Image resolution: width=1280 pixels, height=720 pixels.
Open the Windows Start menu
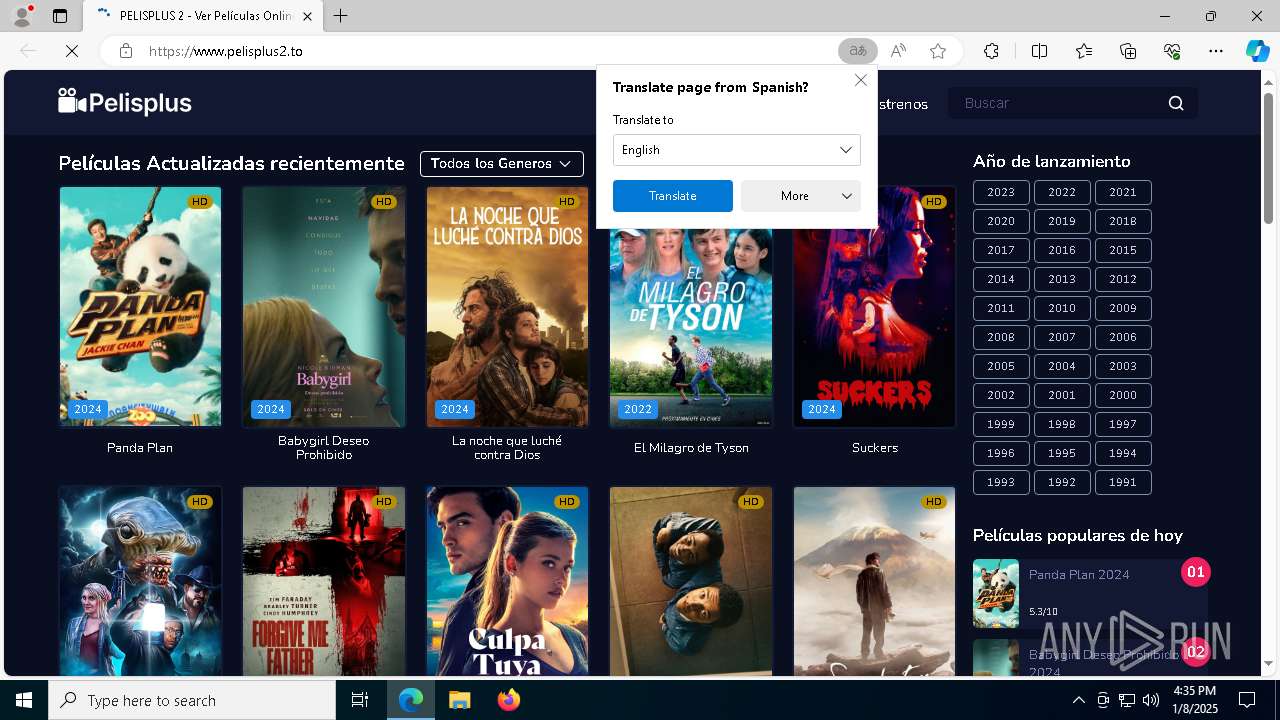click(x=24, y=700)
